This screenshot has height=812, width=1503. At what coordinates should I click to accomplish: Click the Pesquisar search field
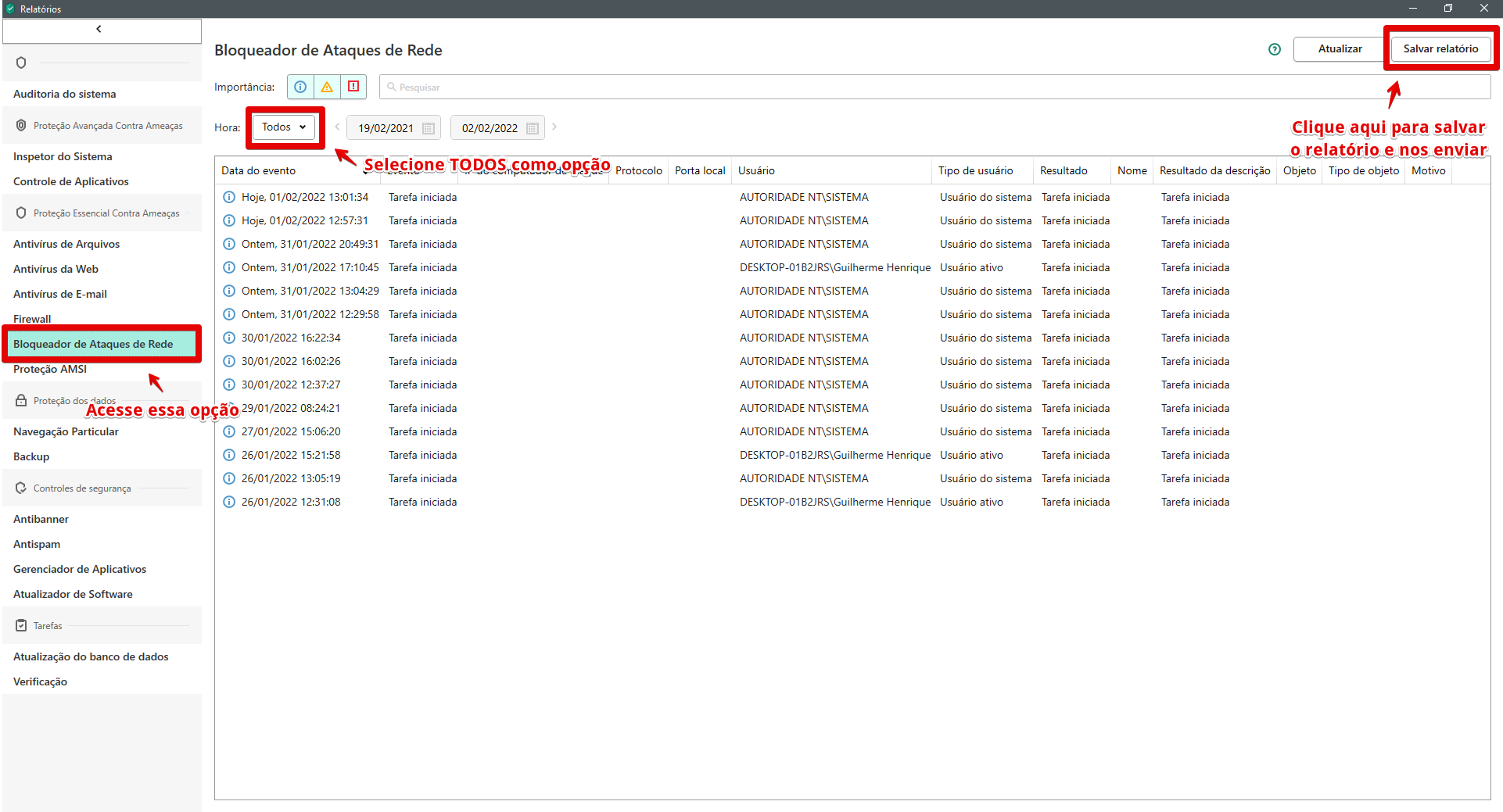tap(934, 87)
